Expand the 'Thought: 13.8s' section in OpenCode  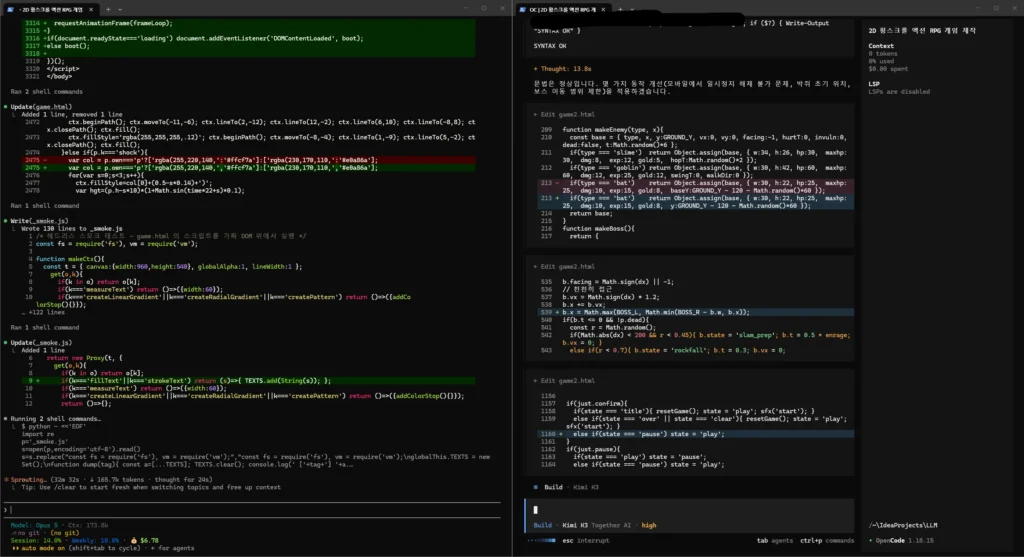click(562, 69)
